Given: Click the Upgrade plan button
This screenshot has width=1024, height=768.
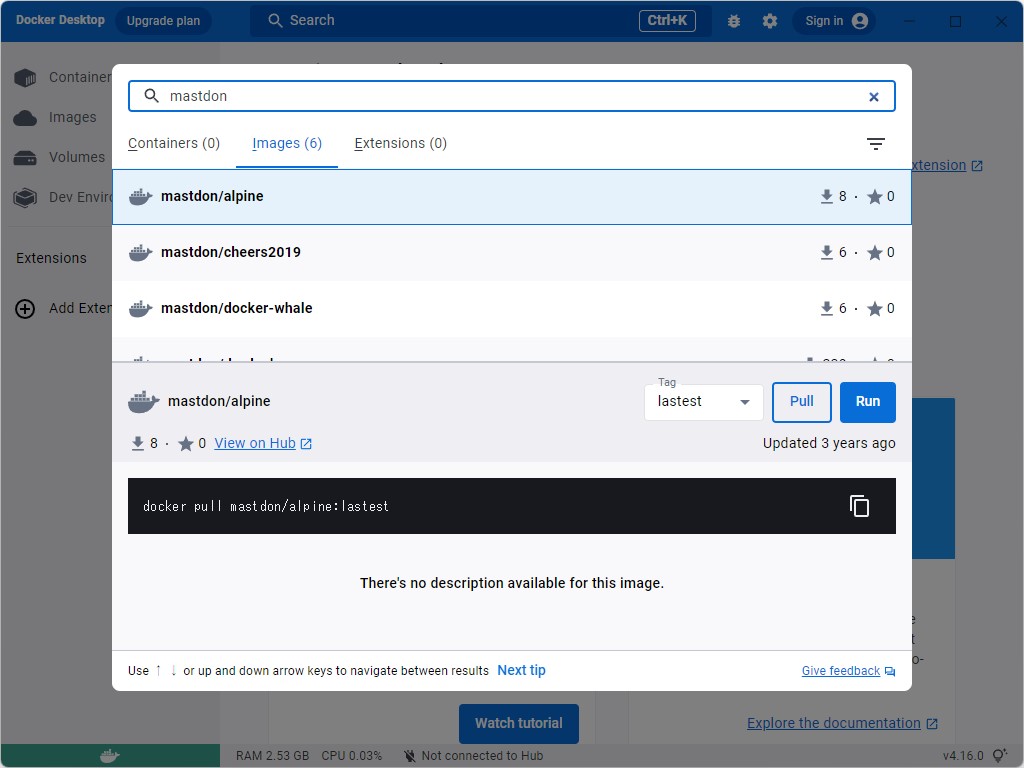Looking at the screenshot, I should (163, 21).
